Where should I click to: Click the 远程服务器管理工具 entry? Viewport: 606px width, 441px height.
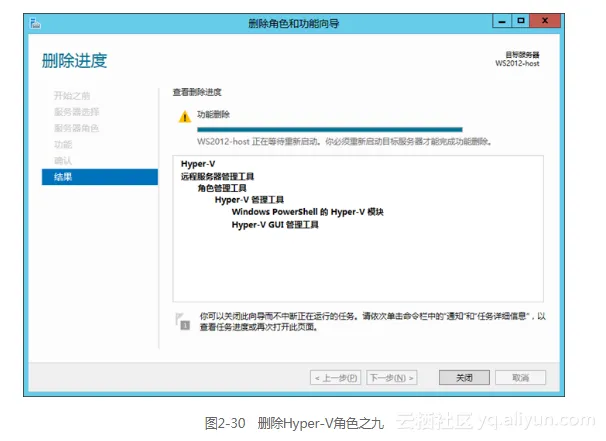(217, 176)
